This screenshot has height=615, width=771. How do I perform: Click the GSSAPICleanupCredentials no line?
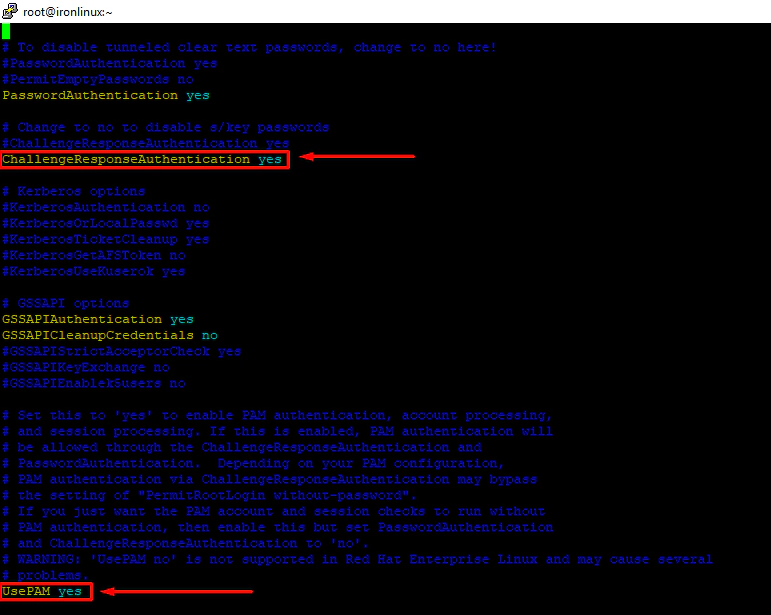click(x=110, y=335)
